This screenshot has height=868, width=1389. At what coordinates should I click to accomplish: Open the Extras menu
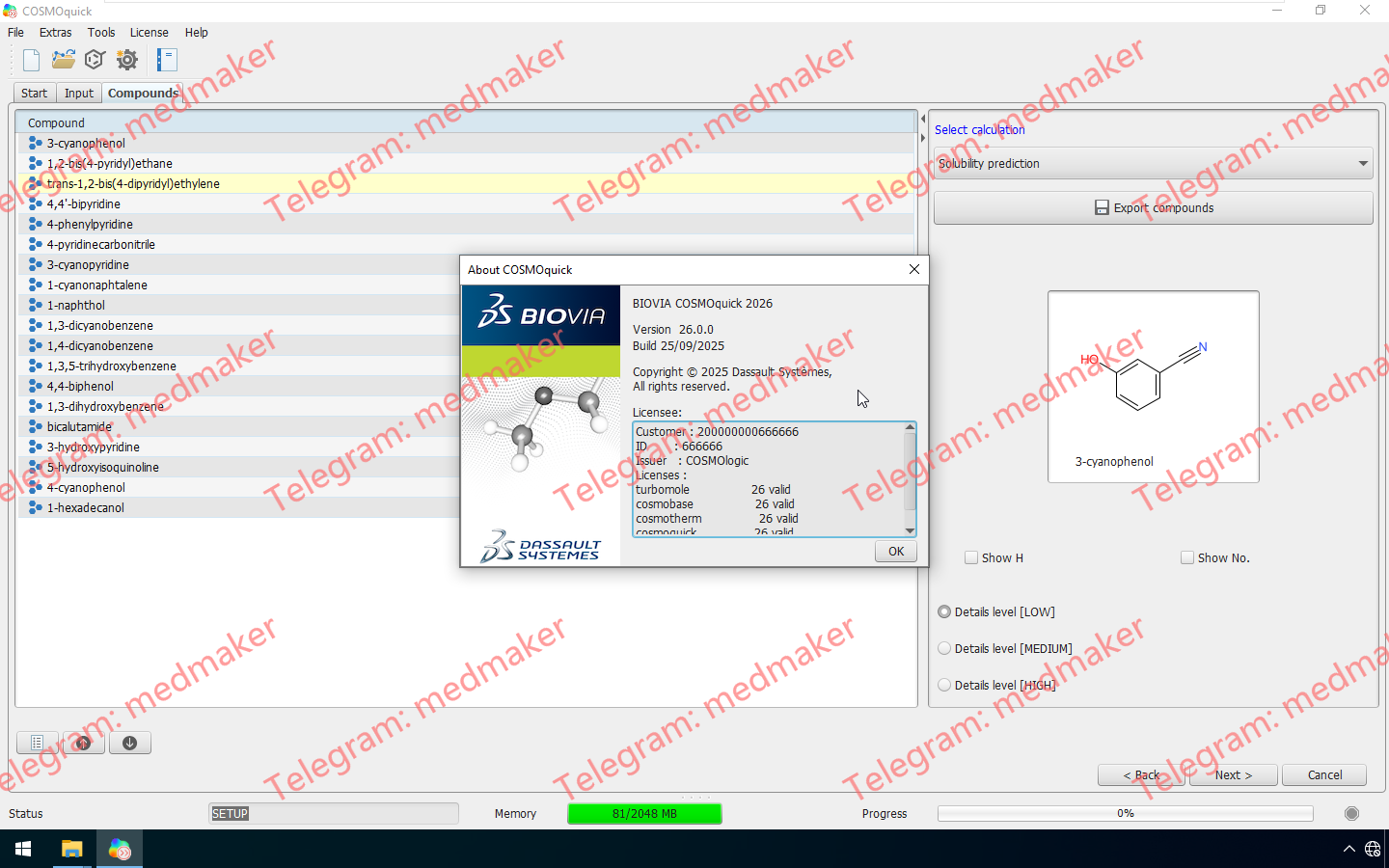tap(56, 33)
